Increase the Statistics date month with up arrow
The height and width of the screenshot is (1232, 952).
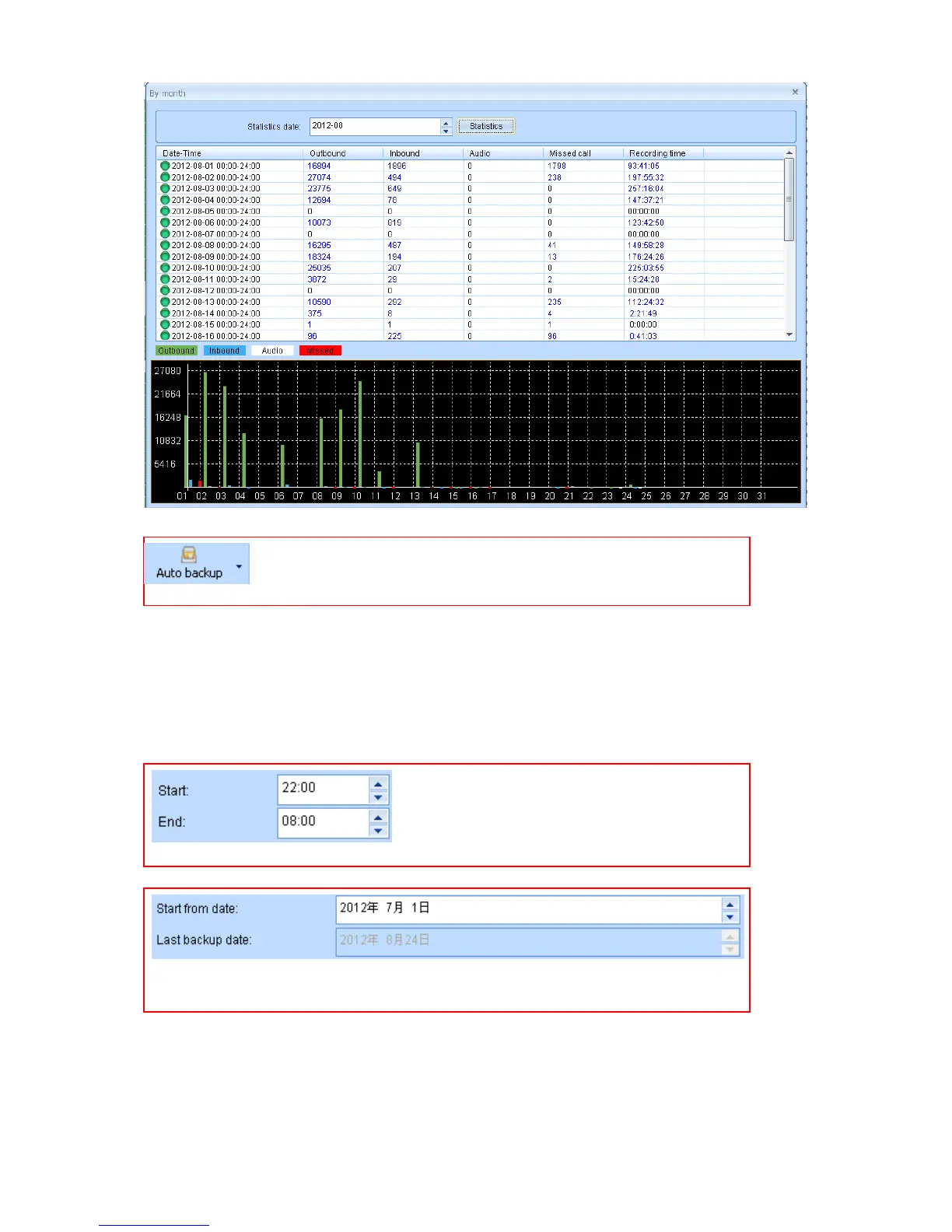click(446, 122)
